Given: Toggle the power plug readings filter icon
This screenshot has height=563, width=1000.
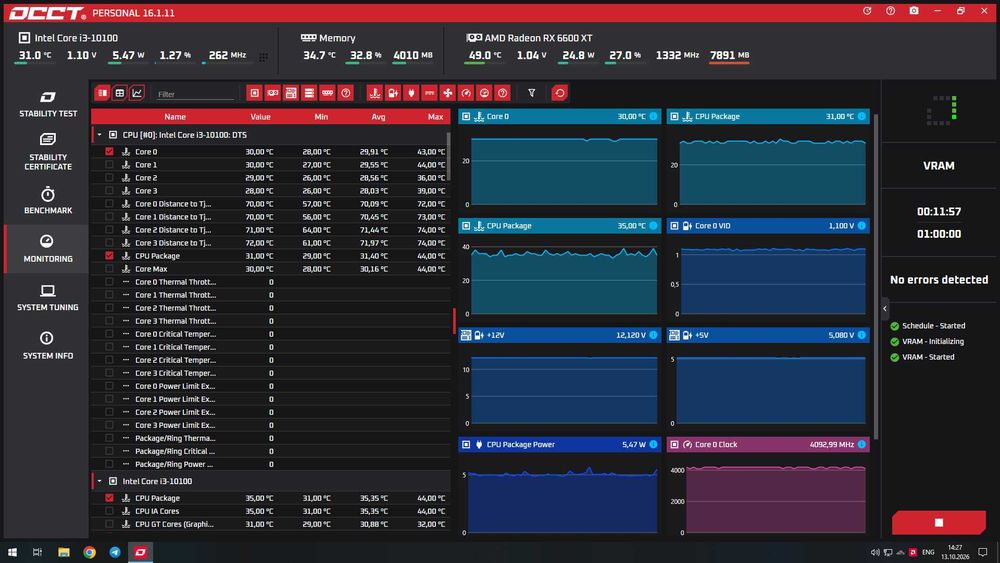Looking at the screenshot, I should (411, 93).
